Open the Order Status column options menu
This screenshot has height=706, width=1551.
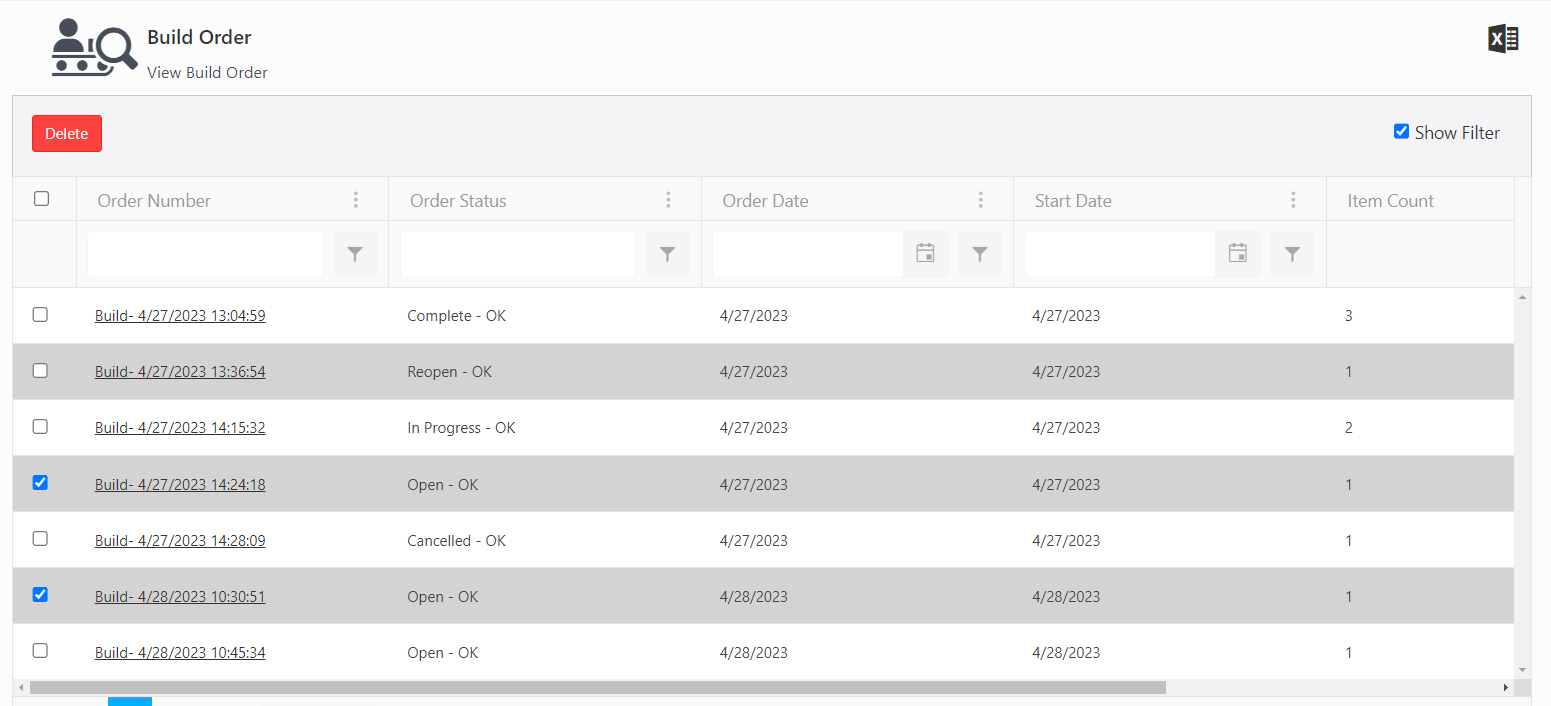[x=668, y=200]
